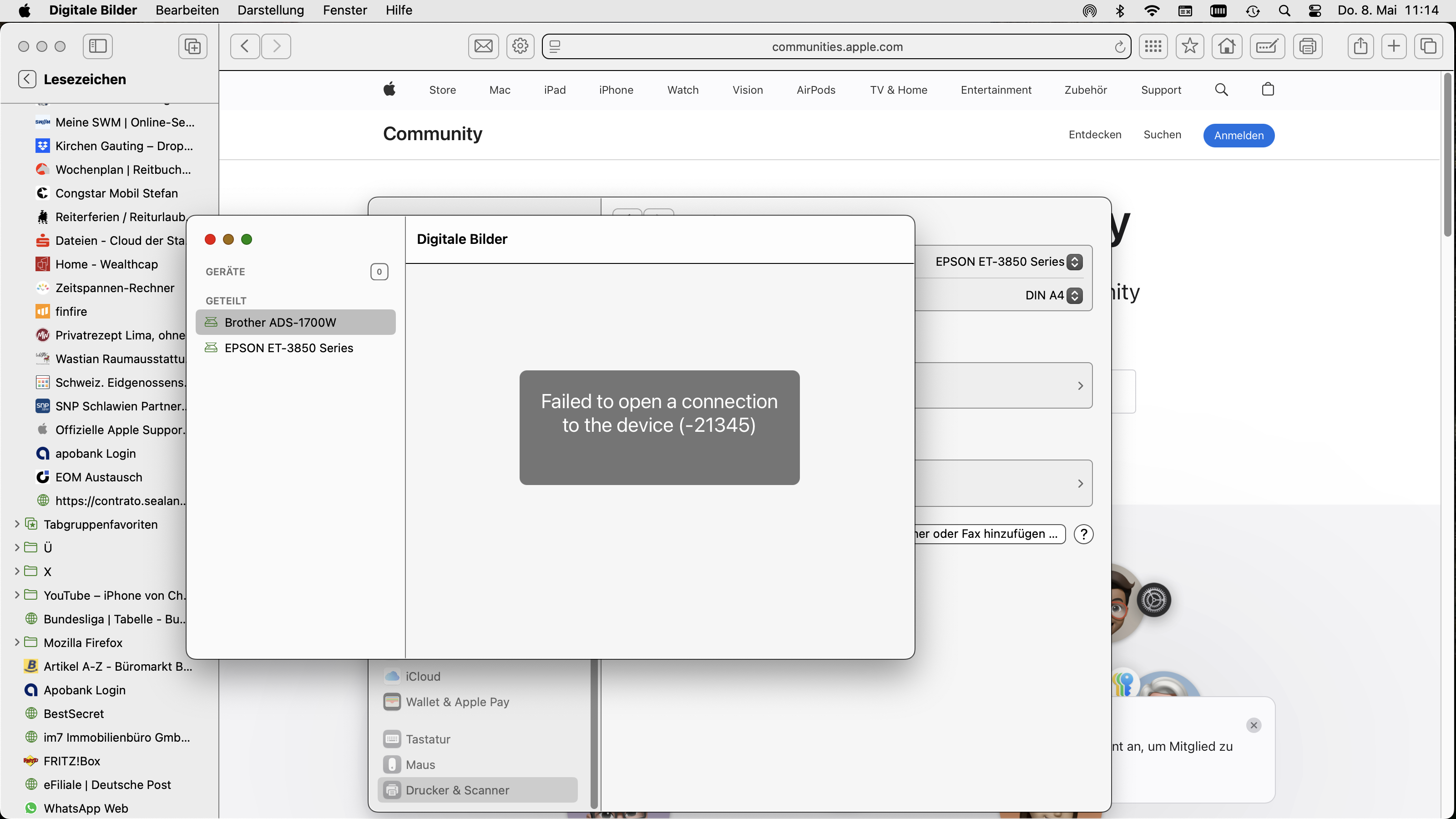The image size is (1456, 819).
Task: Open the Darstellung menu
Action: point(271,10)
